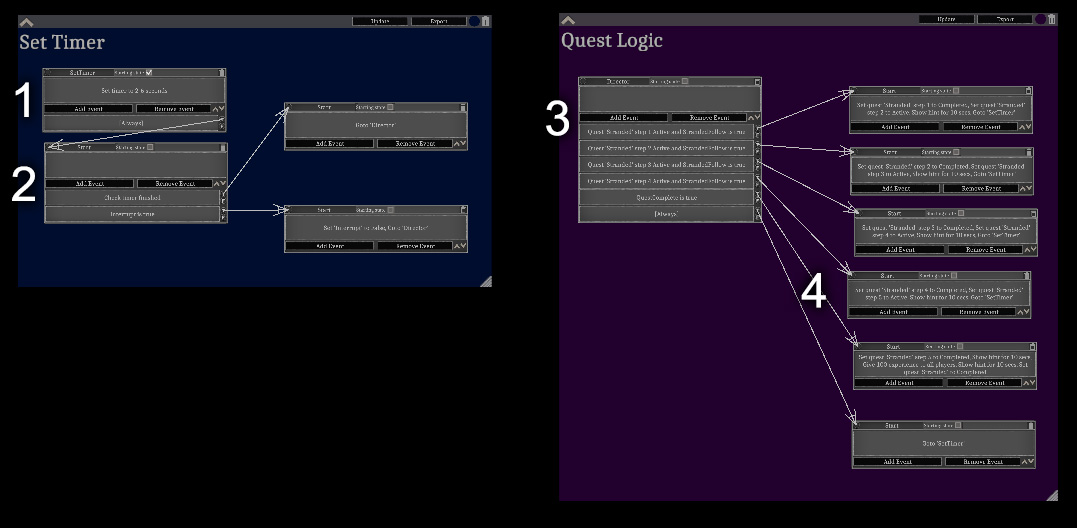Image resolution: width=1077 pixels, height=528 pixels.
Task: Click the link connector on 'Interrupt is true' row
Action: click(x=223, y=214)
